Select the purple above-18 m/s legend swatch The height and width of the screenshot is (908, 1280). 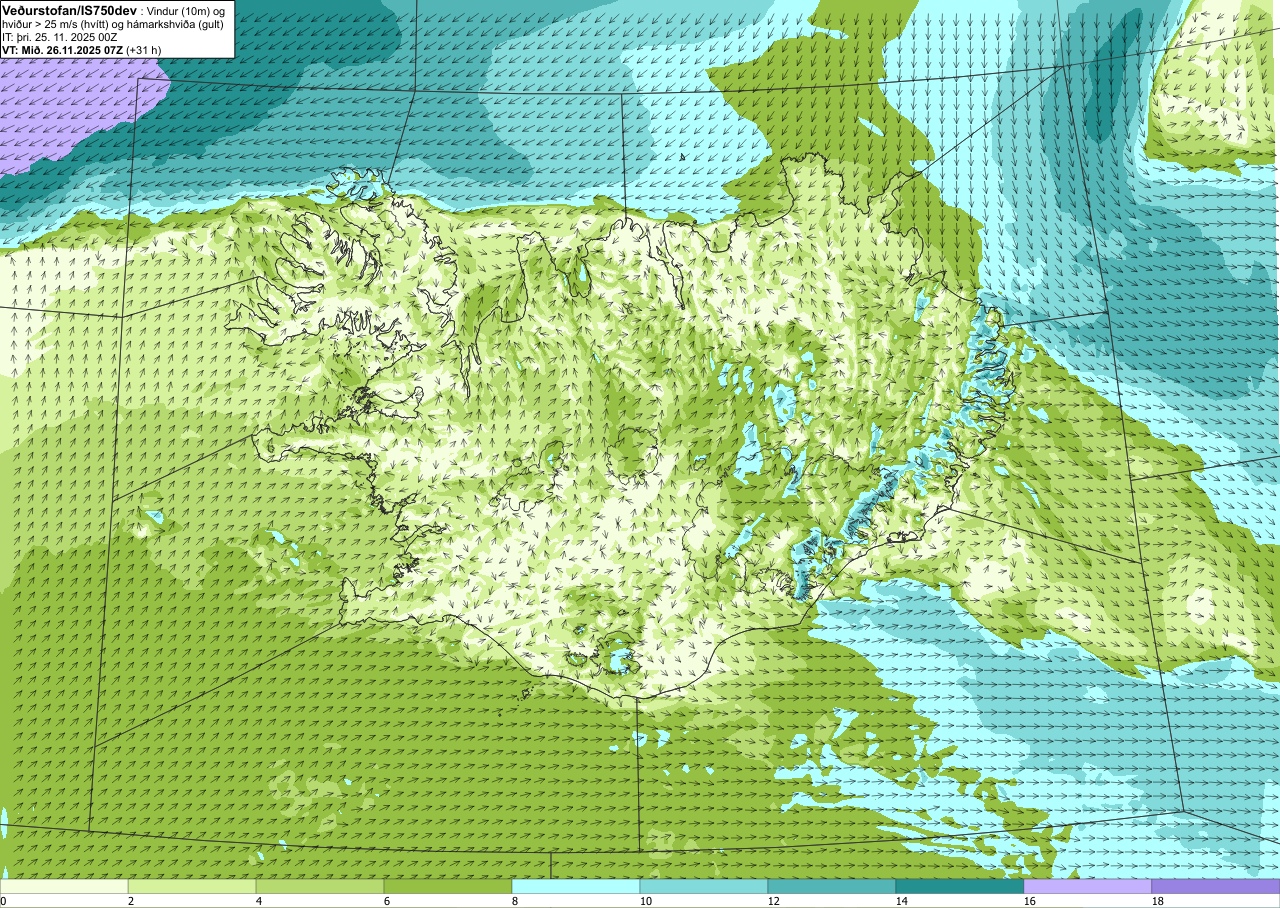[1216, 886]
